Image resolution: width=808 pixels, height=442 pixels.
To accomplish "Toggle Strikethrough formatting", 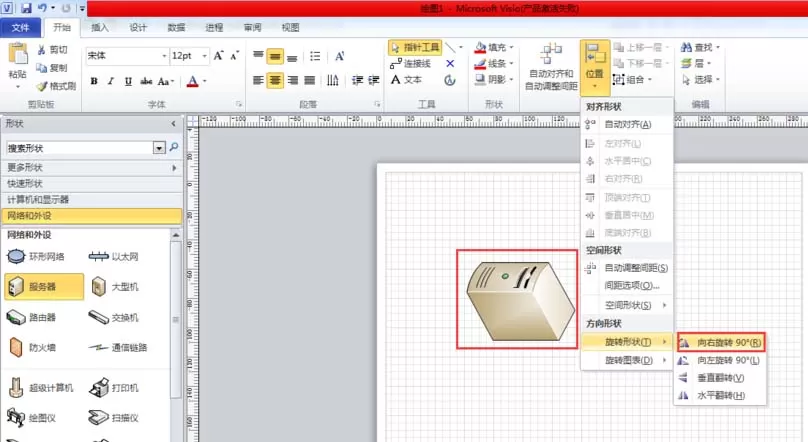I will click(x=146, y=81).
